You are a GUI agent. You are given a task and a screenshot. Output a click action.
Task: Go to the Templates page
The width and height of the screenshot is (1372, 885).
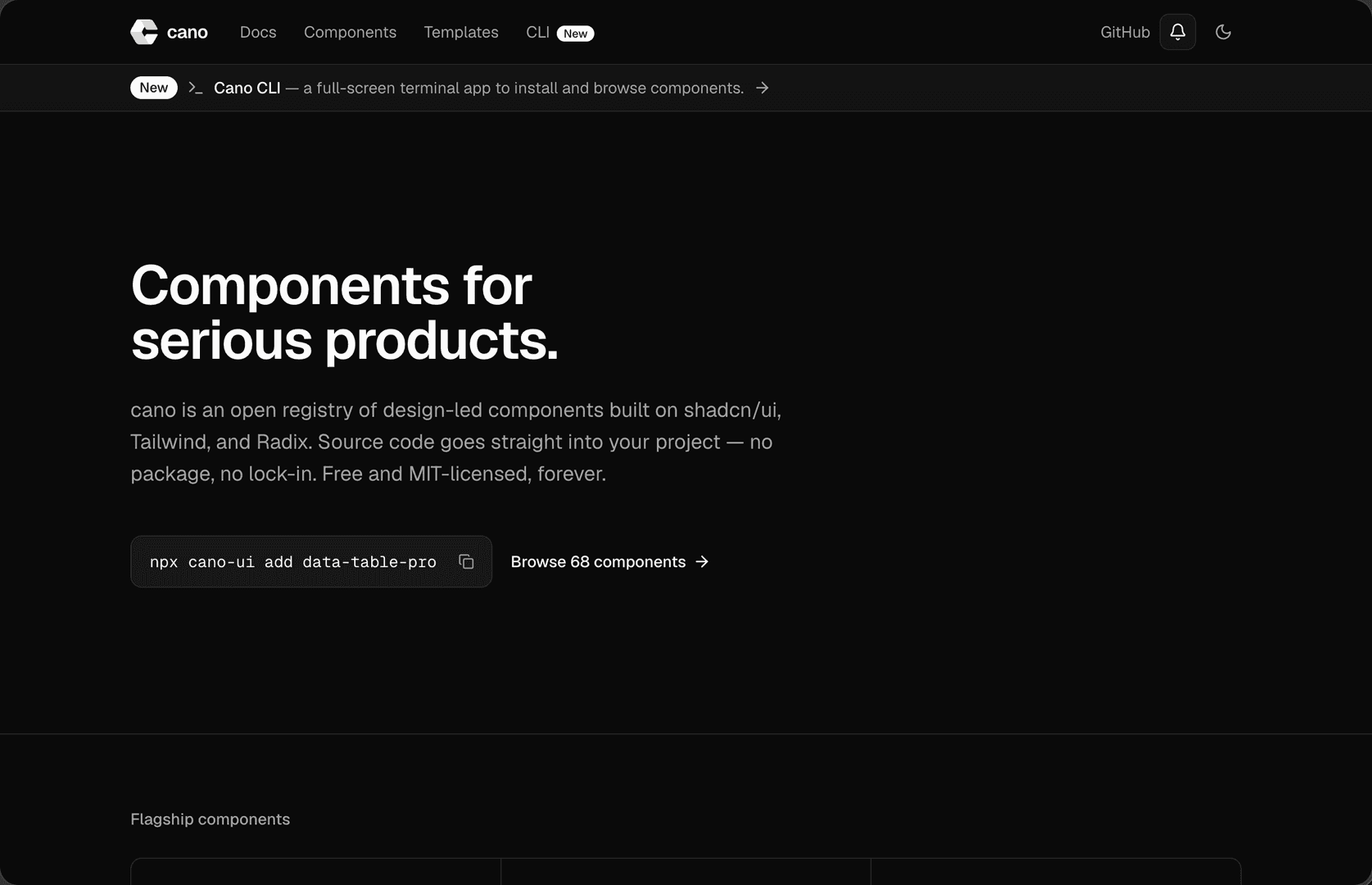(461, 32)
